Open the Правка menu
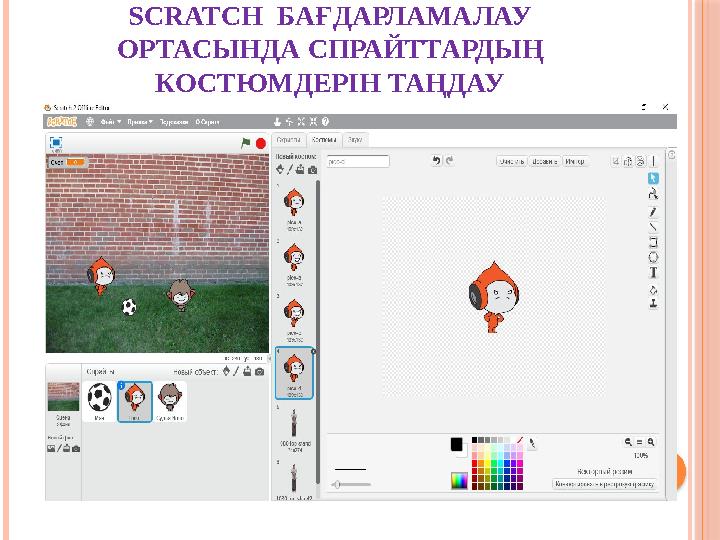The image size is (720, 540). (x=140, y=122)
